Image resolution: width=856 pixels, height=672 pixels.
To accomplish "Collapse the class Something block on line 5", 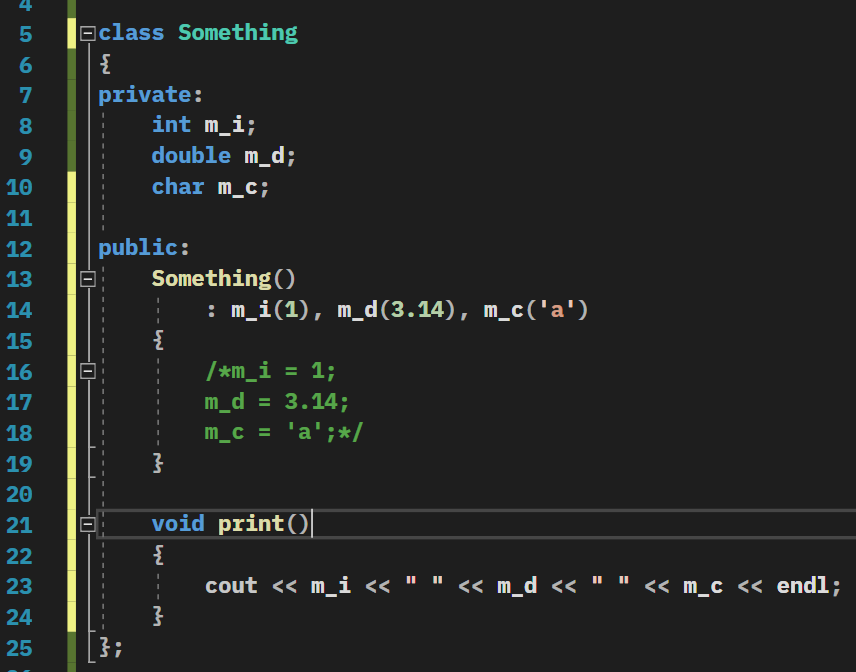I will (x=87, y=34).
